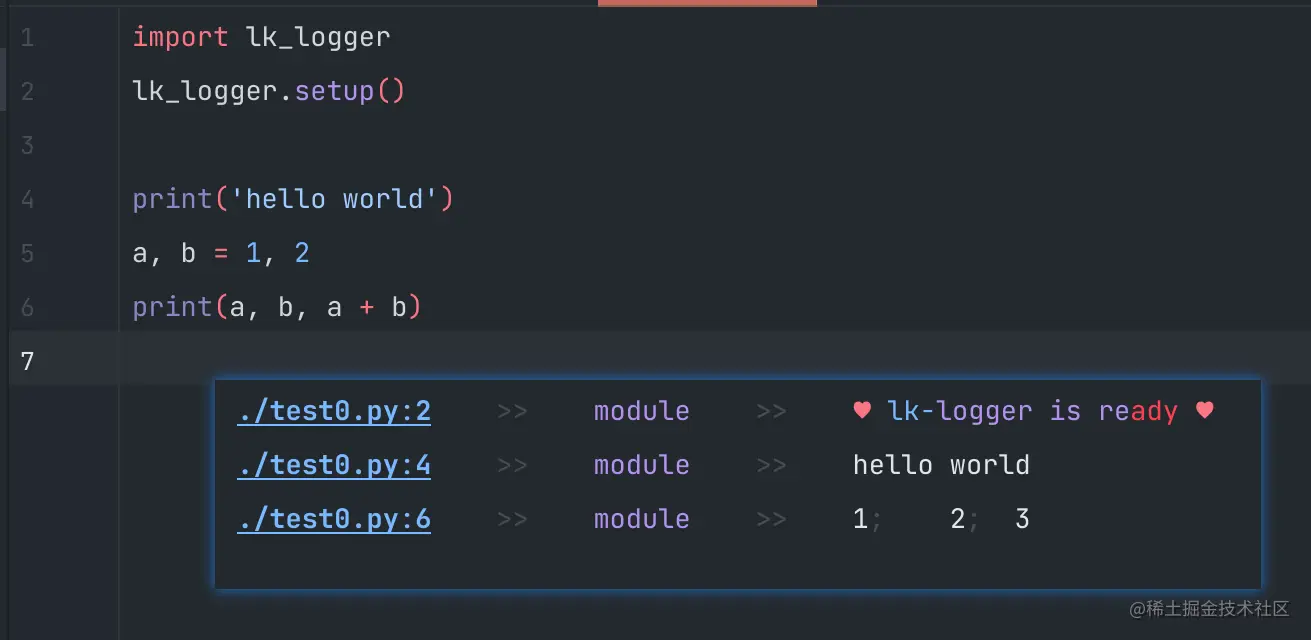Image resolution: width=1311 pixels, height=640 pixels.
Task: Click the number 2 on line 5
Action: tap(302, 254)
